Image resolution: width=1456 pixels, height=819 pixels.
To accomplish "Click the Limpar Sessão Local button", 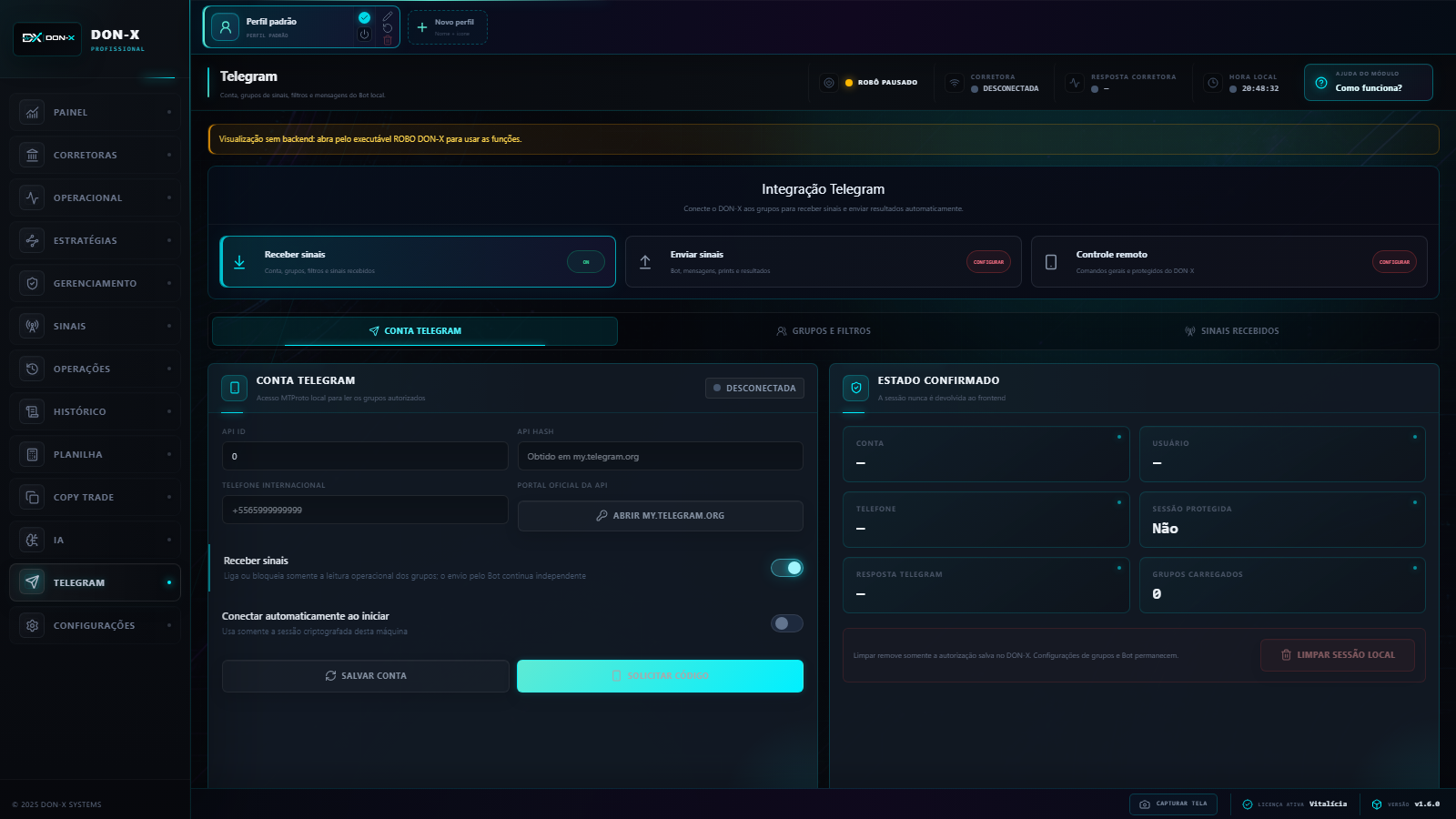I will point(1338,655).
